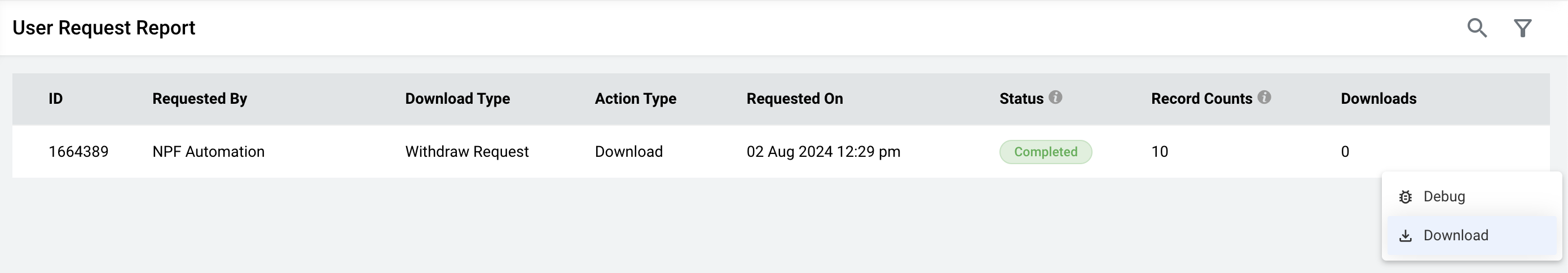This screenshot has height=273, width=1568.
Task: Click the User Request Report title
Action: point(103,28)
